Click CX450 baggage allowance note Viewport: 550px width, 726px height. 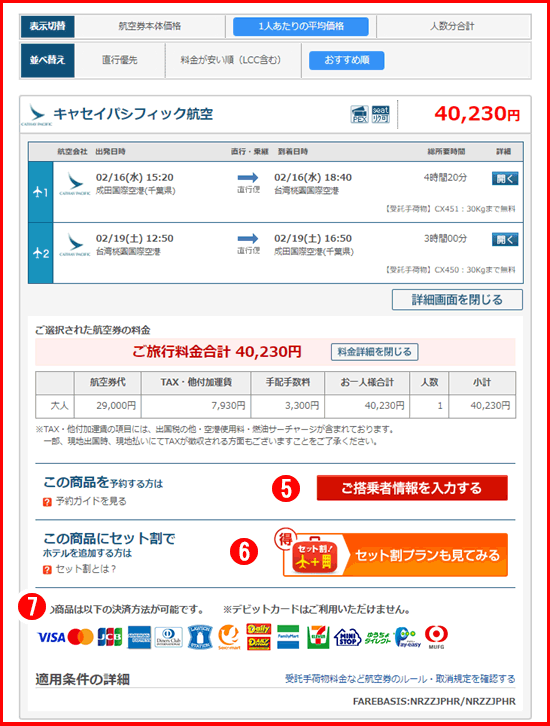pos(450,270)
